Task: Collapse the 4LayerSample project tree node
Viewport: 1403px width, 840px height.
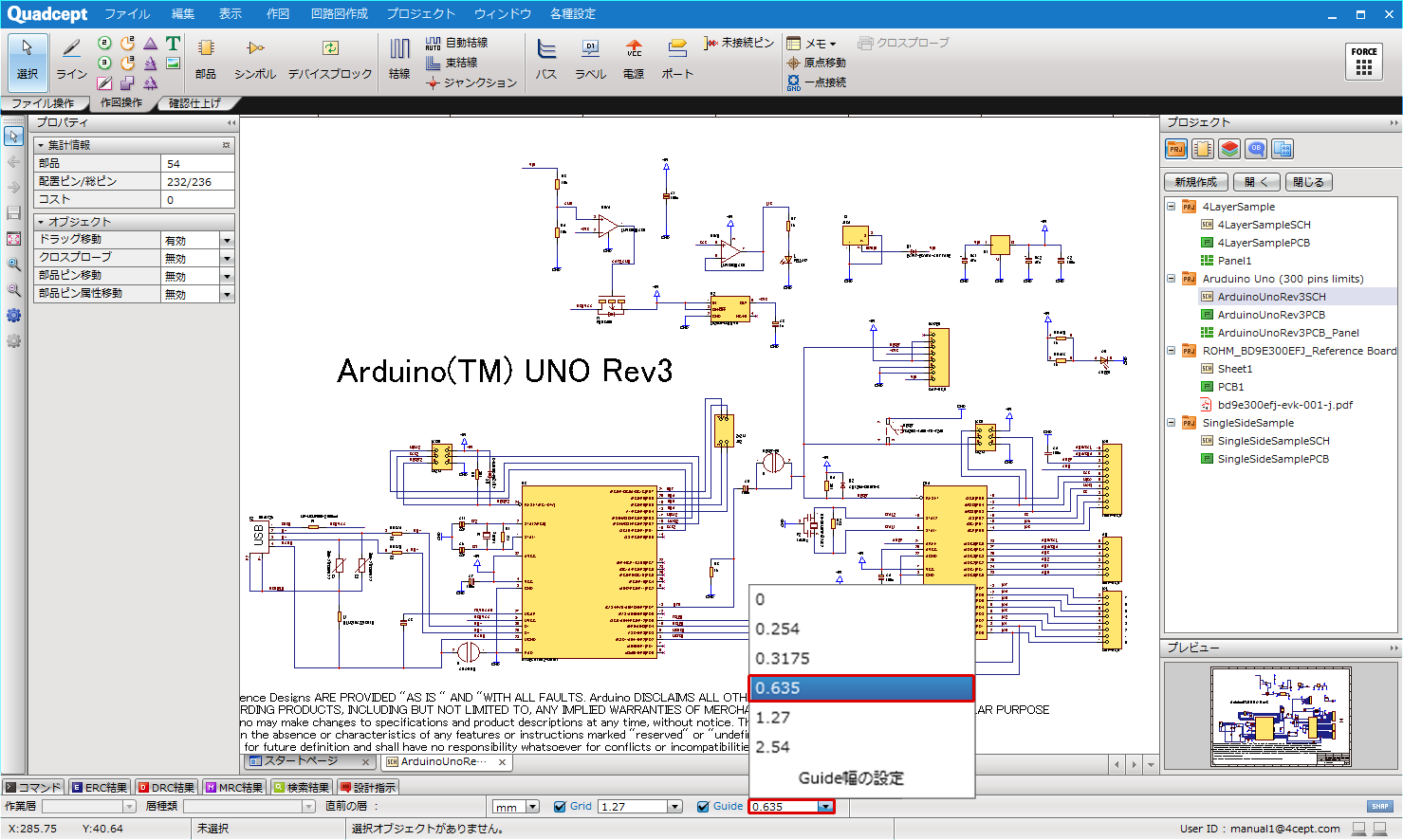Action: click(x=1172, y=207)
